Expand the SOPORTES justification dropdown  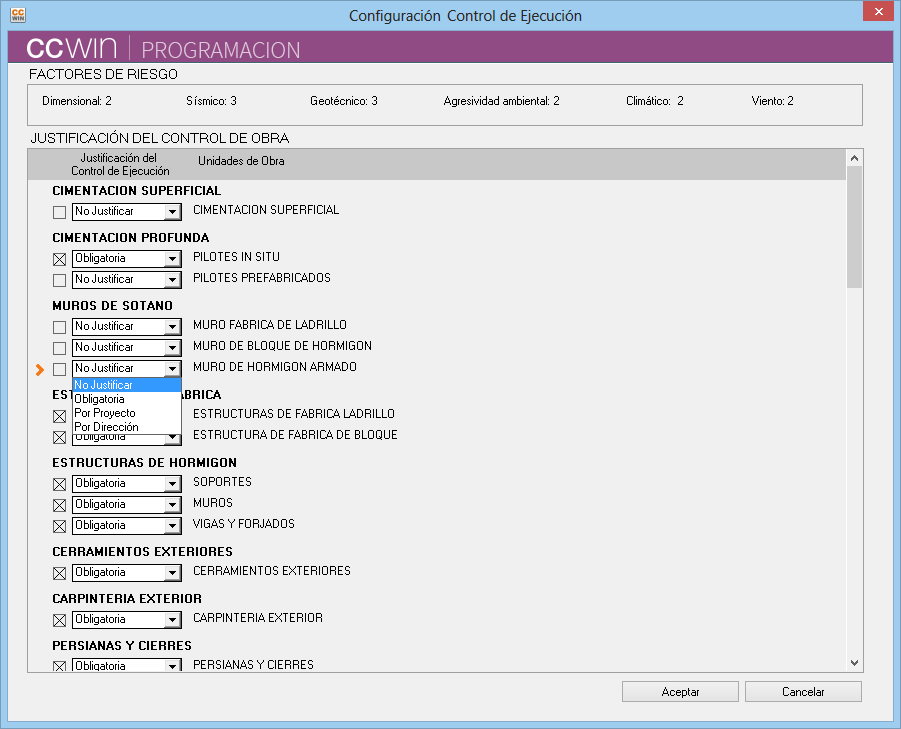click(172, 485)
